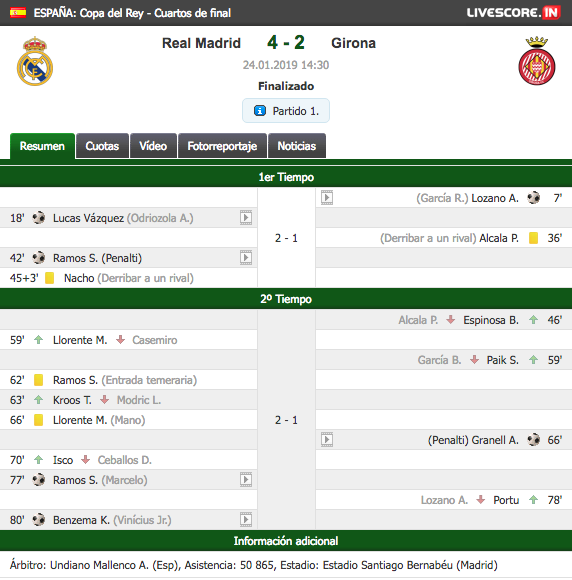Open the Girona team name link
Viewport: 572px width, 580px height.
353,43
